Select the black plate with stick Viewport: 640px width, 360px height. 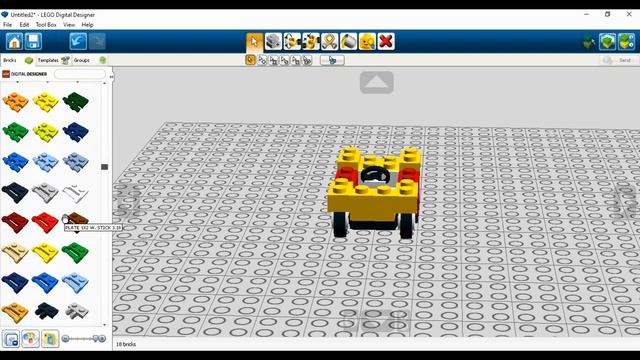pos(16,192)
